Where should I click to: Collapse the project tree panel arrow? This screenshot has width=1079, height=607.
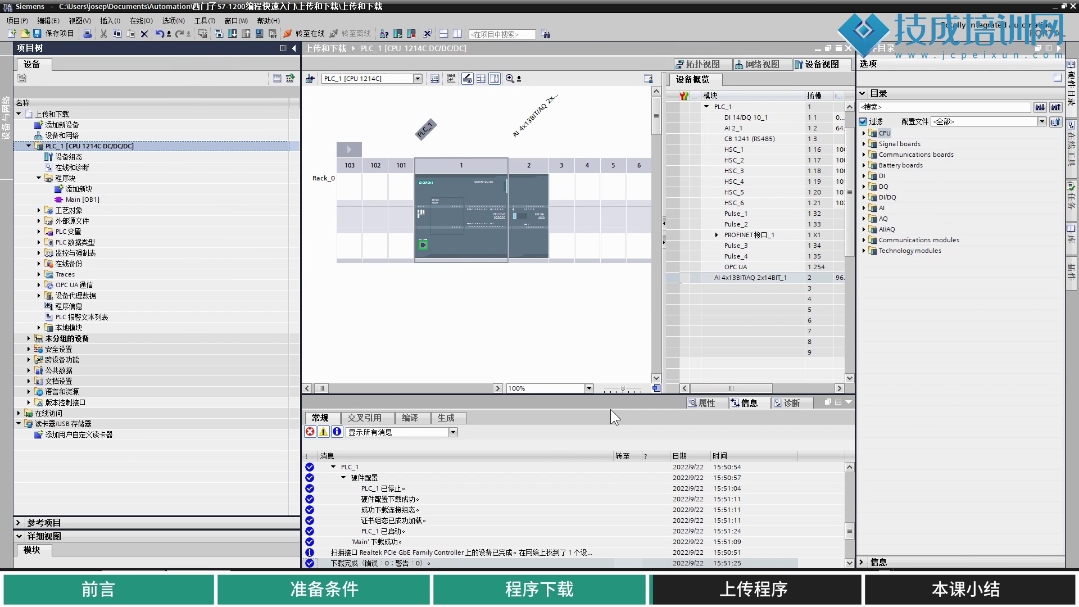[294, 48]
